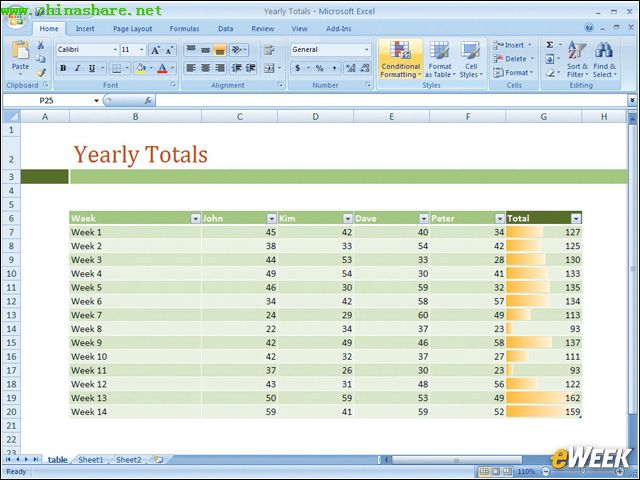
Task: Apply the Fill Color bucket
Action: (141, 68)
